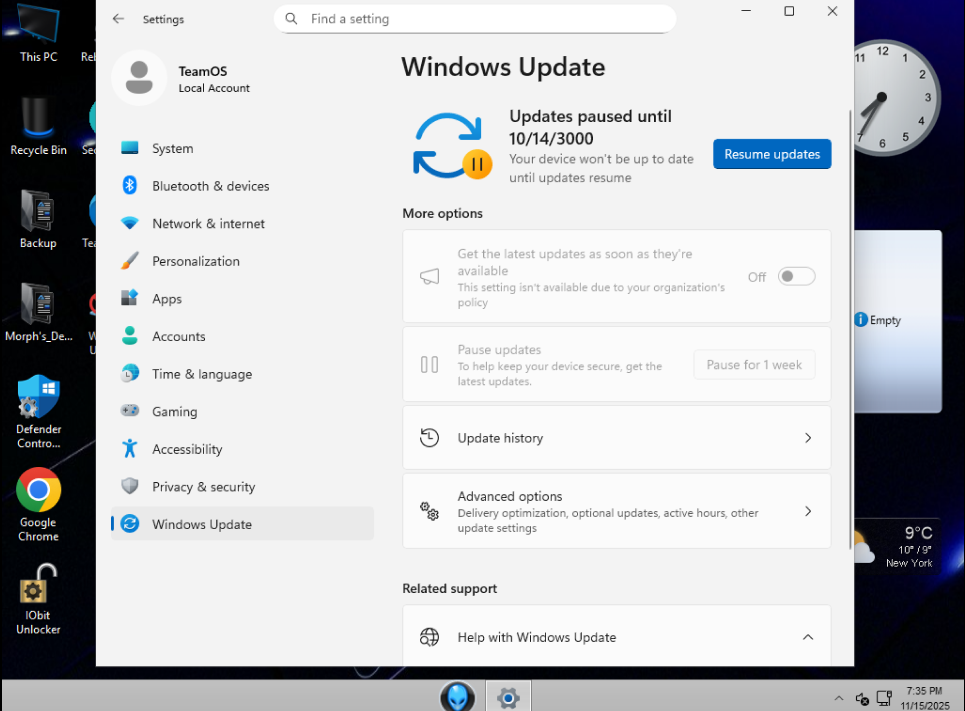Toggle the latest updates switch
This screenshot has height=711, width=965.
(x=796, y=276)
